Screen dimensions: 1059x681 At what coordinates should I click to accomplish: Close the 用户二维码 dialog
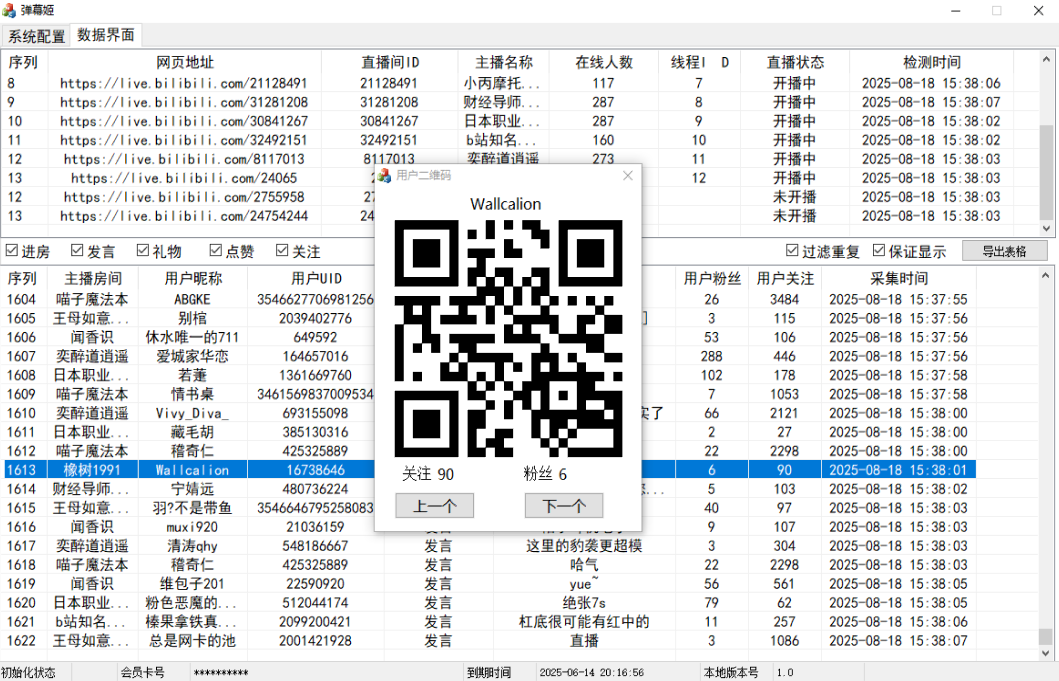pyautogui.click(x=627, y=176)
